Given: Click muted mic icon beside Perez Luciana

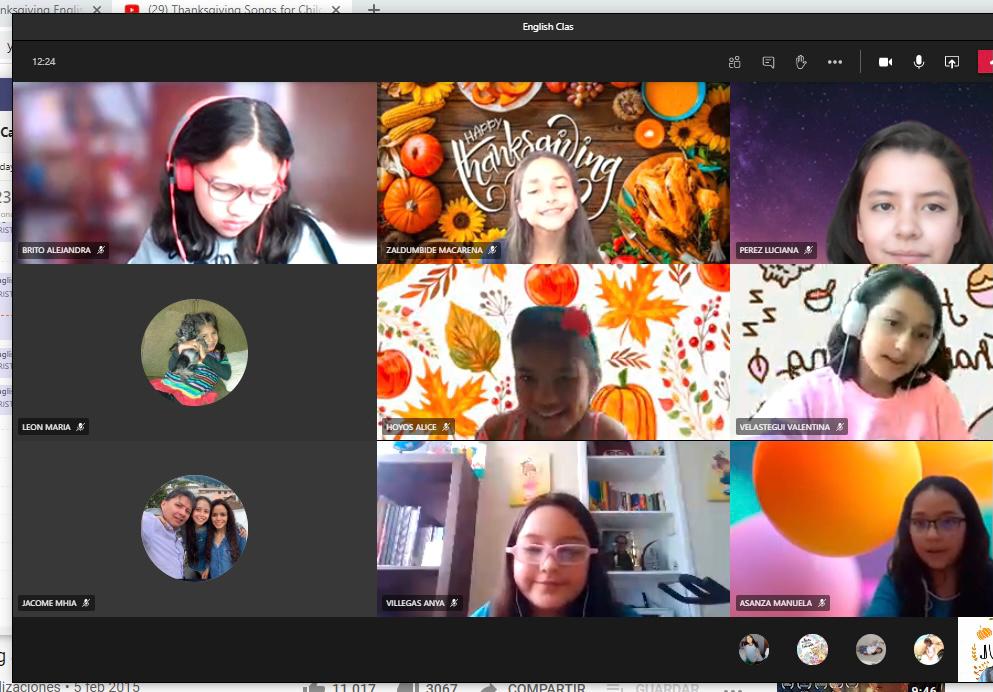Looking at the screenshot, I should [808, 250].
